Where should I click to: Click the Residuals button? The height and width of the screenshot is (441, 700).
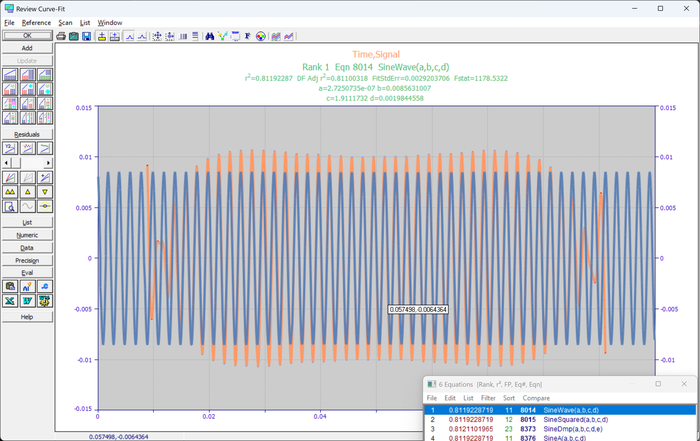(x=27, y=134)
